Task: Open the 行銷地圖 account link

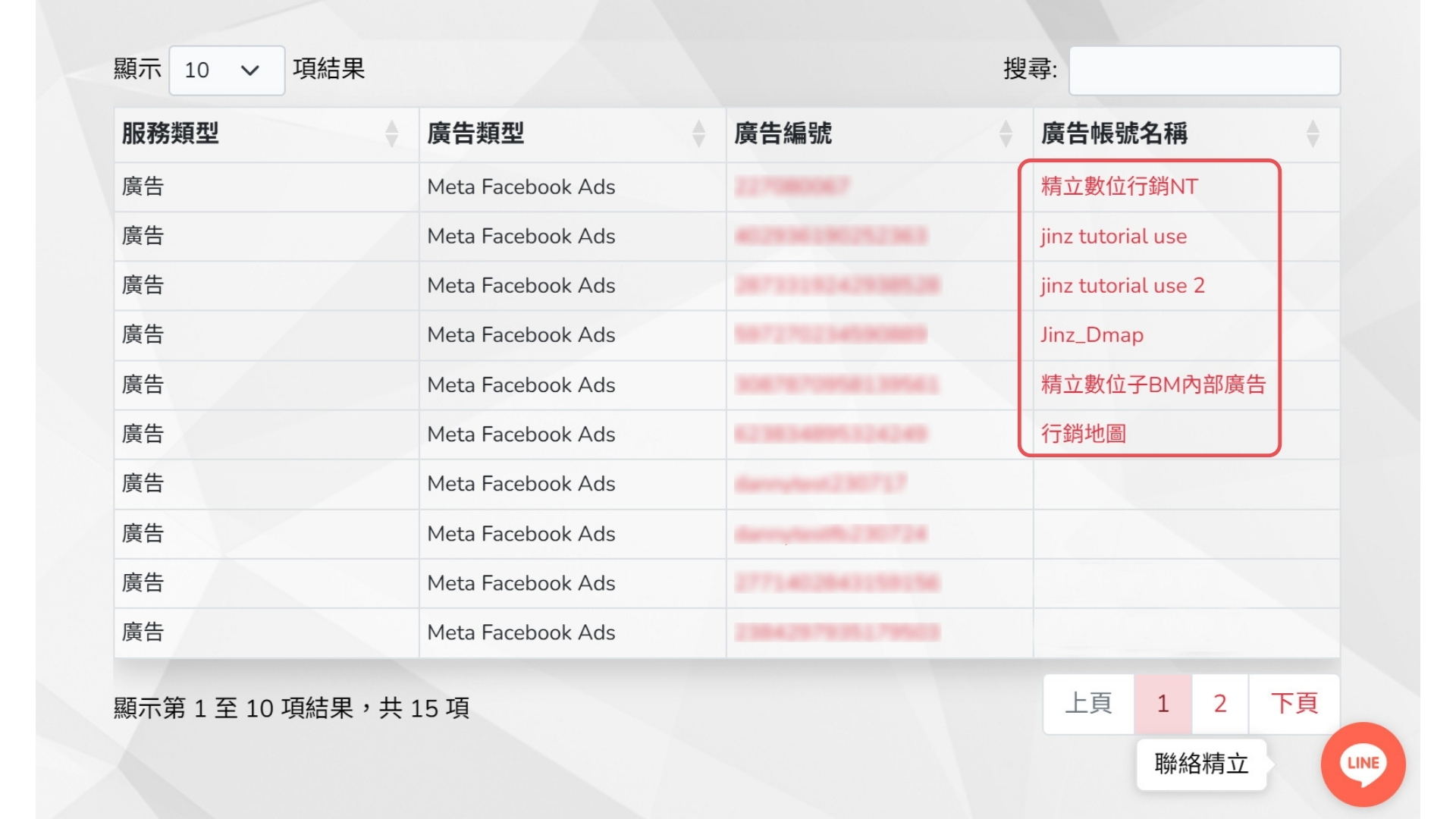Action: click(1083, 434)
